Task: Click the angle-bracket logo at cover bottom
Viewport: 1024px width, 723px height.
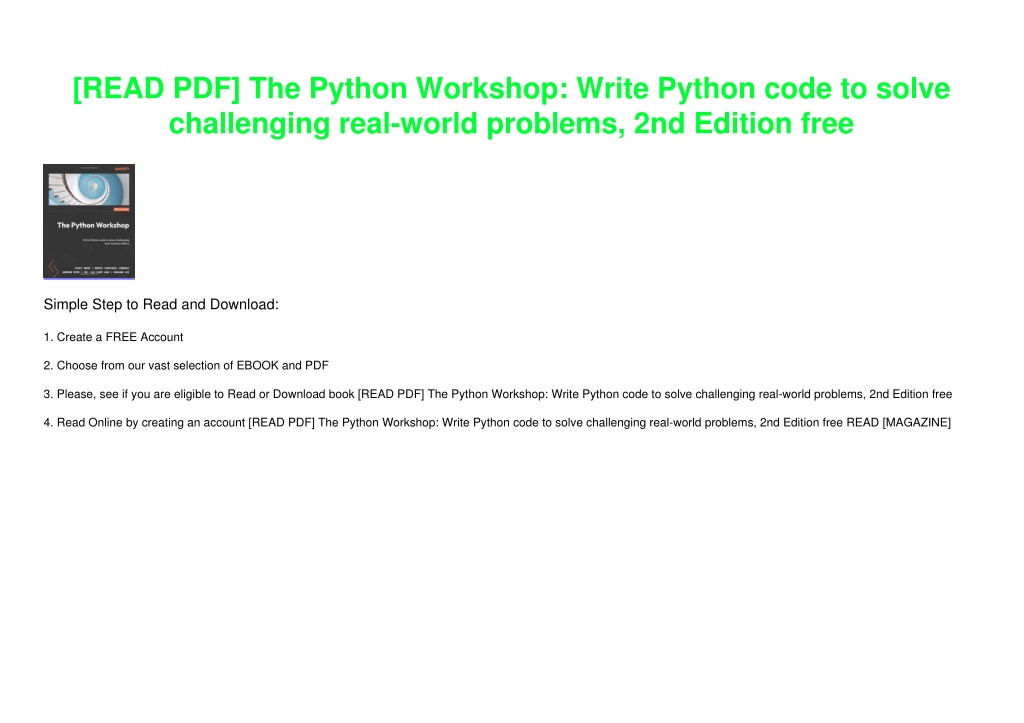Action: (53, 268)
